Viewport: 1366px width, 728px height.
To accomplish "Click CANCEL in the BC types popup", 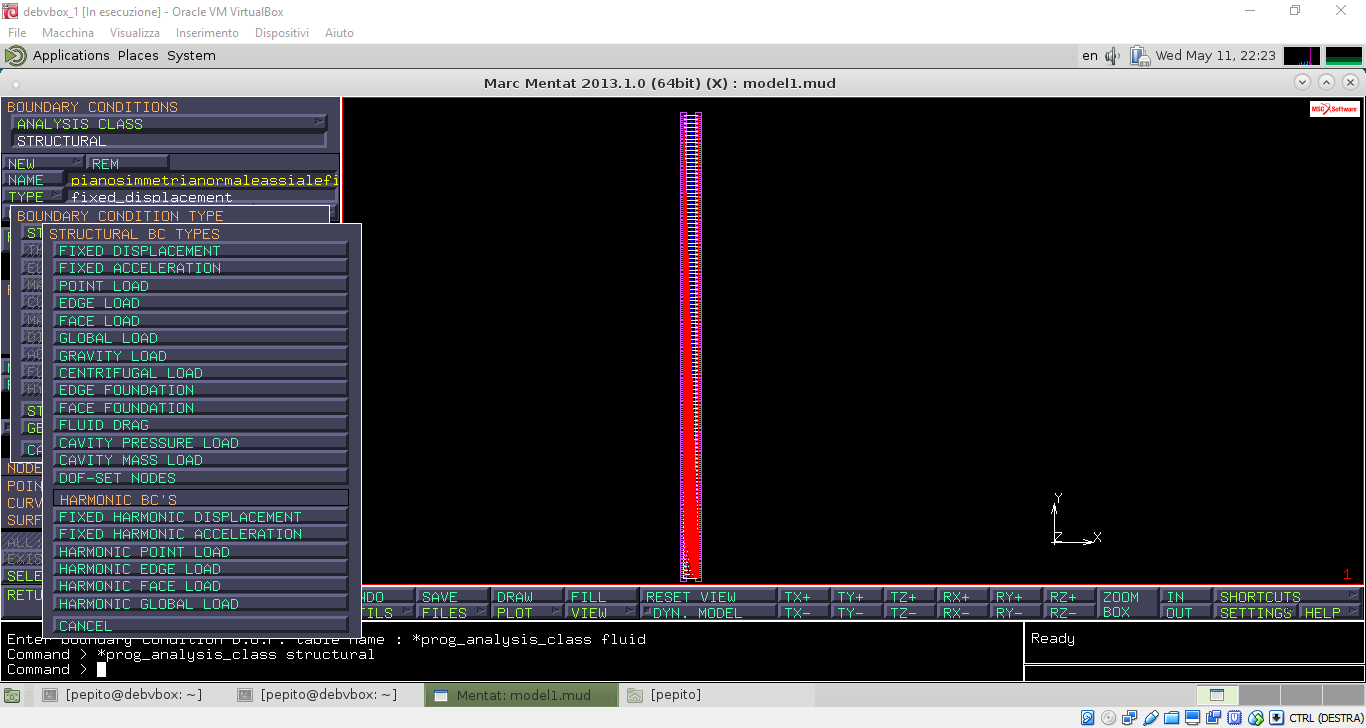I will click(x=200, y=626).
